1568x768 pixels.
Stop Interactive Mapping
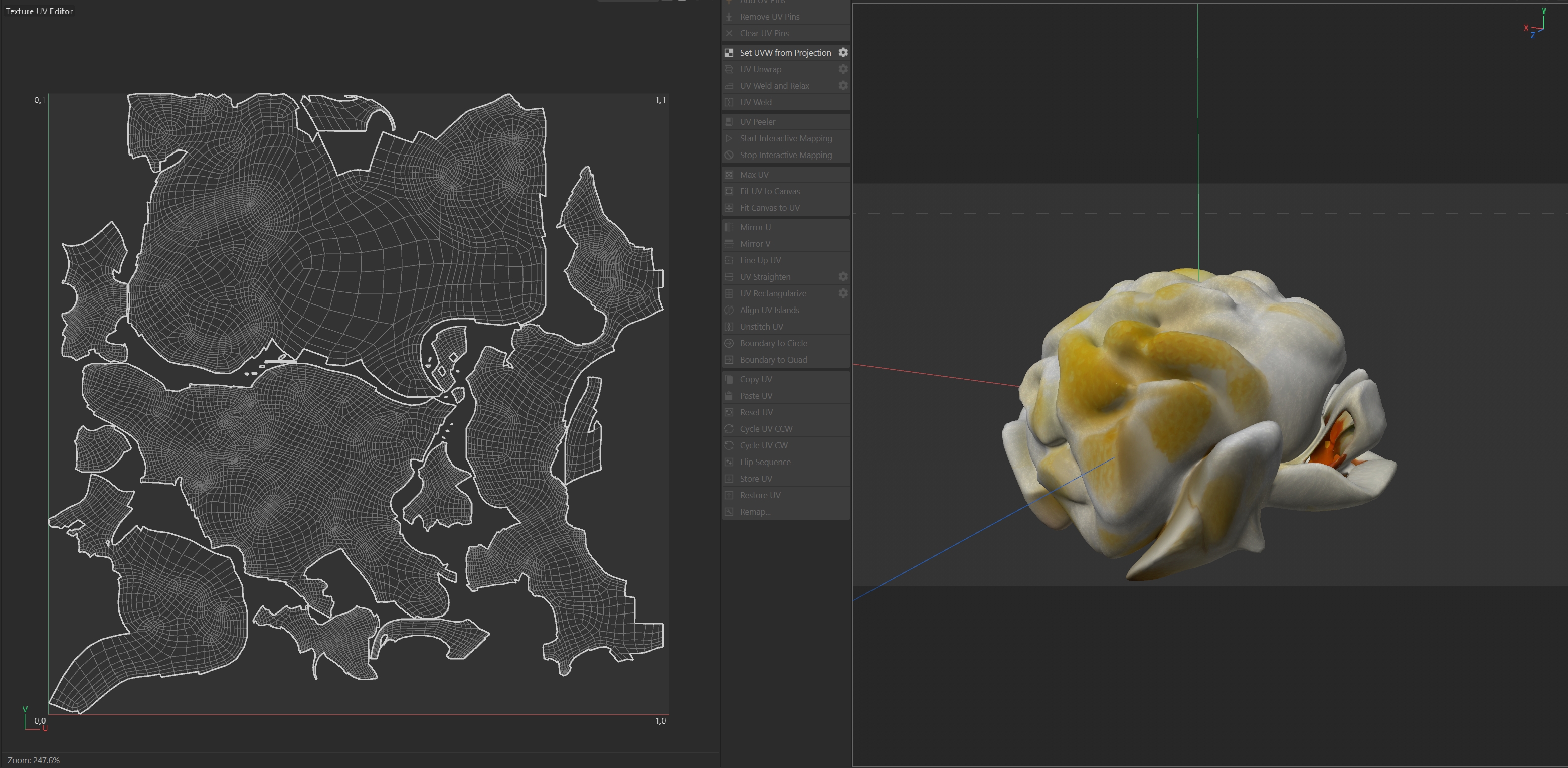pos(785,155)
